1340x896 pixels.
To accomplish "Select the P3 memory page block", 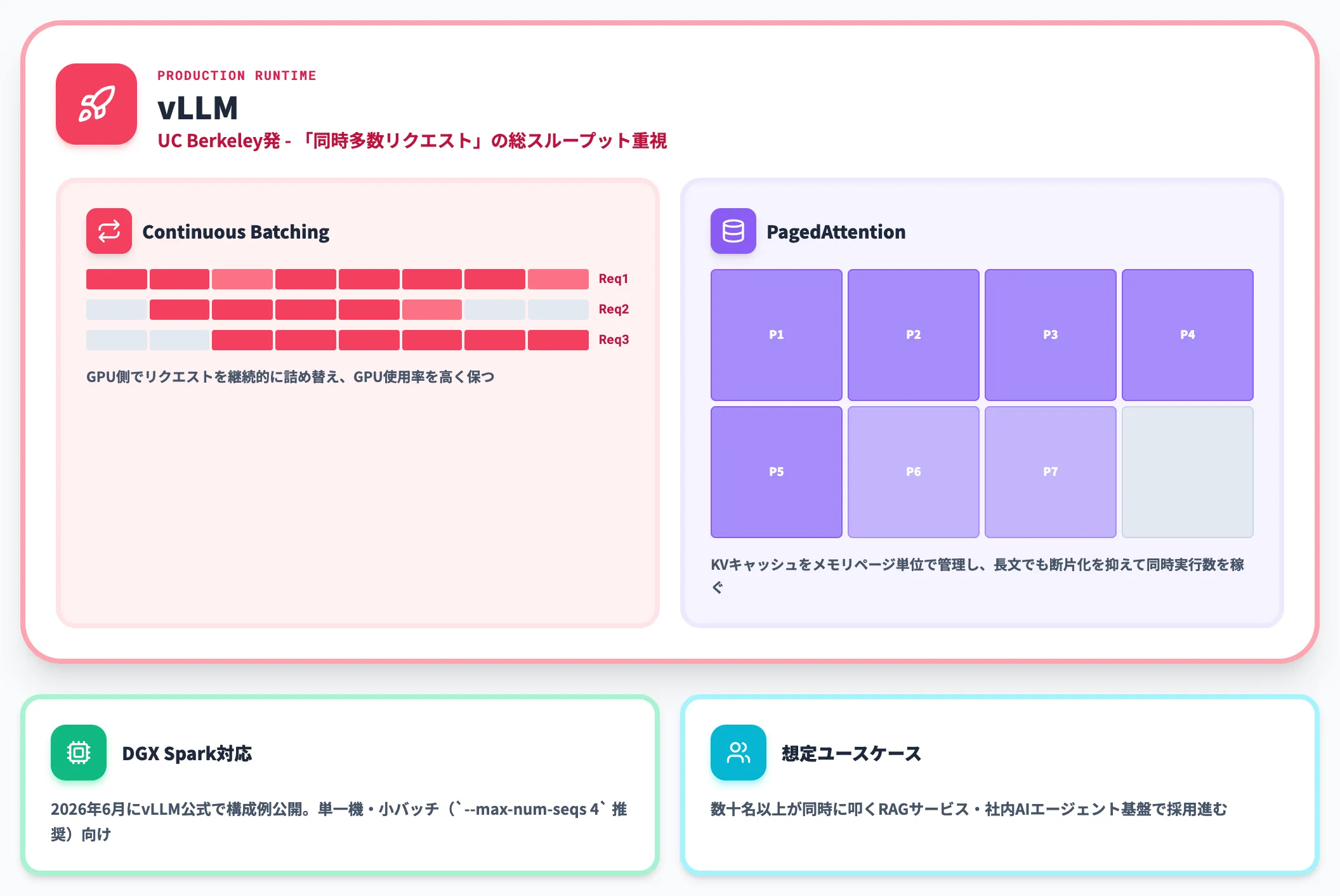I will [x=1051, y=335].
